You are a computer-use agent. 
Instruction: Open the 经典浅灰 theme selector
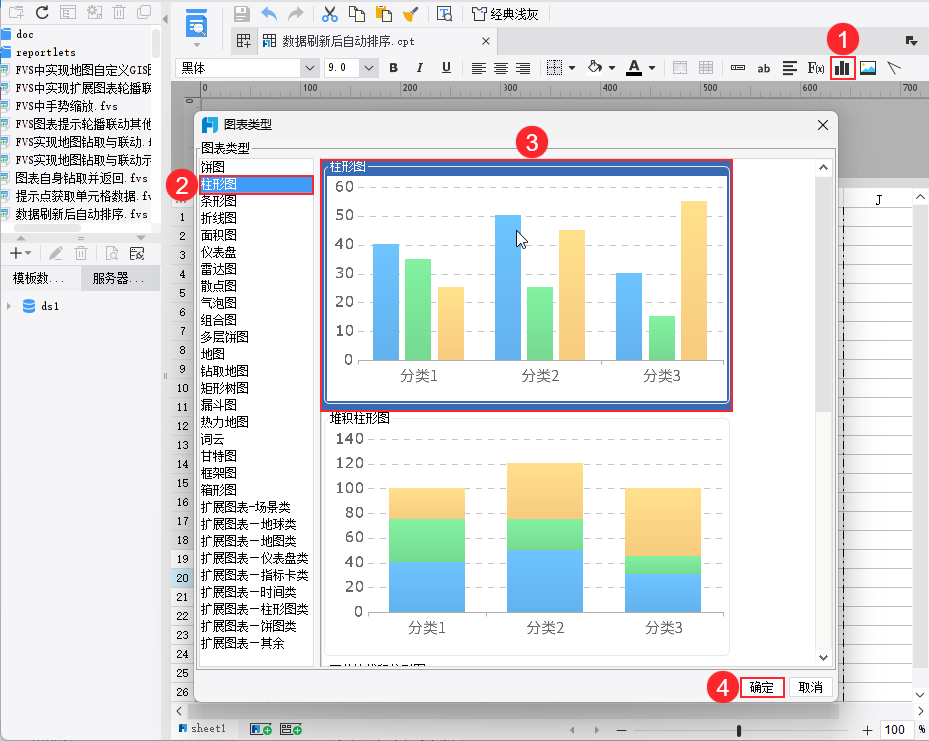[505, 14]
